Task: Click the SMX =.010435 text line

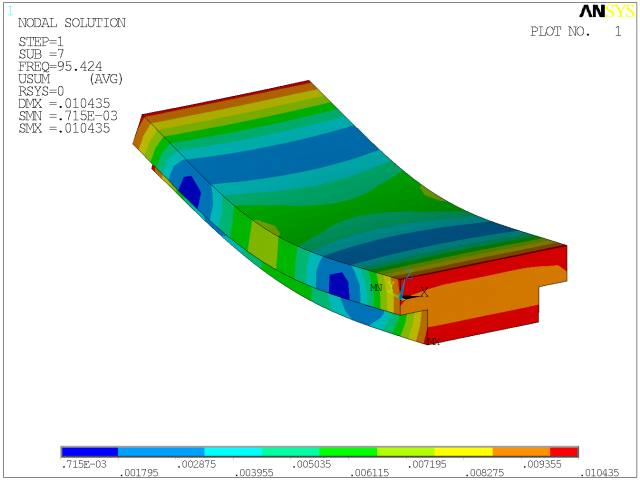Action: click(x=64, y=128)
